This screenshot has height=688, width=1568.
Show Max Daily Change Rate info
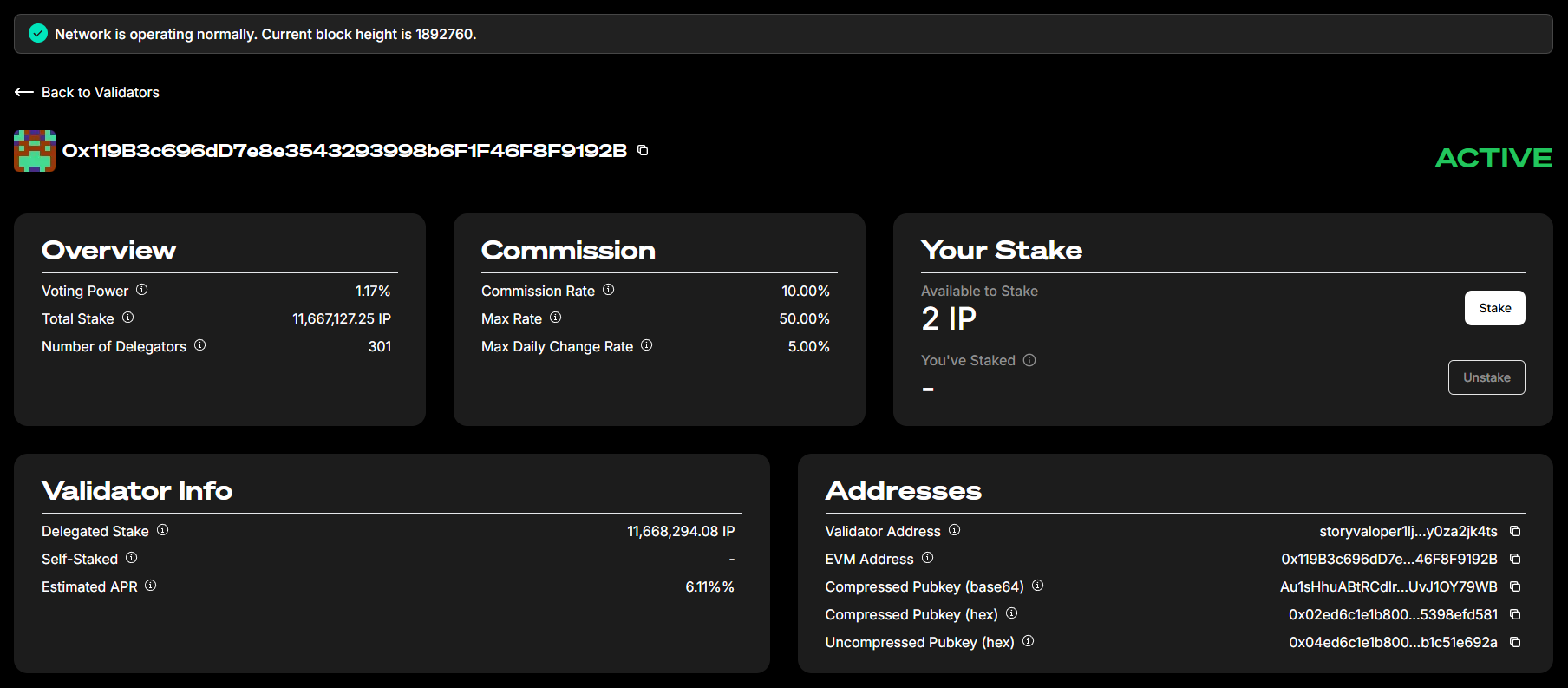click(x=647, y=345)
